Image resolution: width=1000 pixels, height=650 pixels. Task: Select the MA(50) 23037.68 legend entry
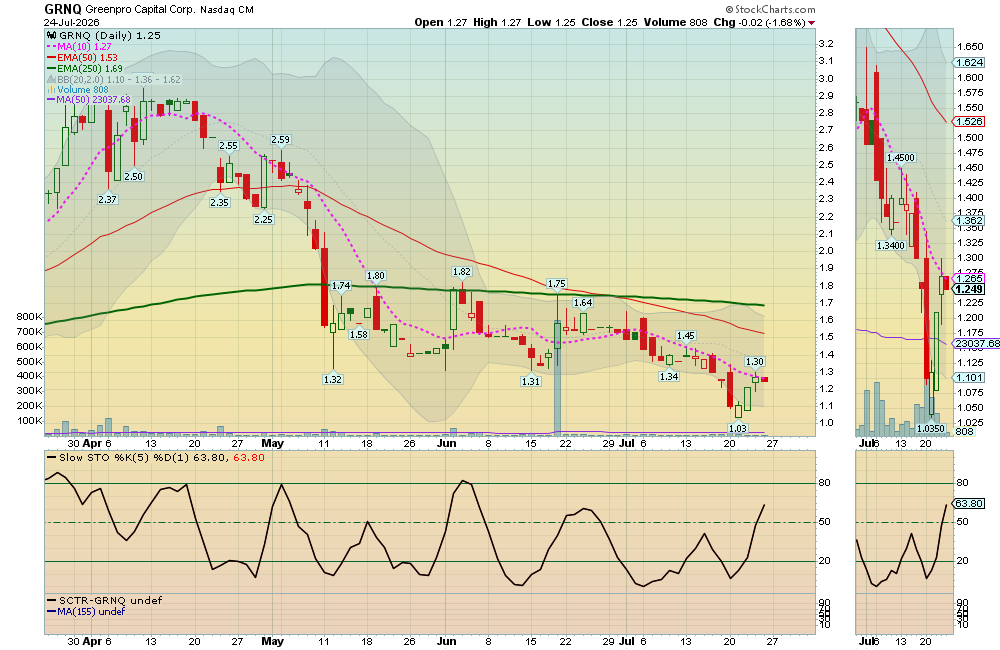click(x=89, y=100)
